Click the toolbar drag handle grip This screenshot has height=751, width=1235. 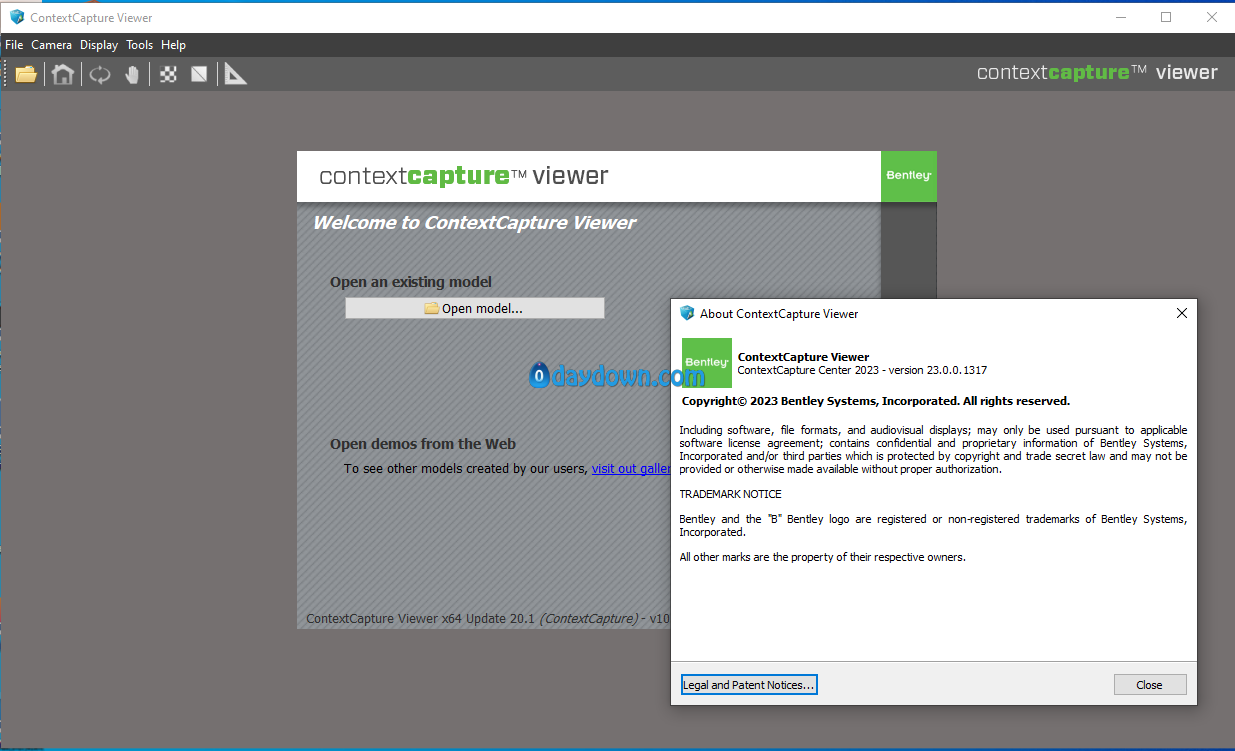5,74
